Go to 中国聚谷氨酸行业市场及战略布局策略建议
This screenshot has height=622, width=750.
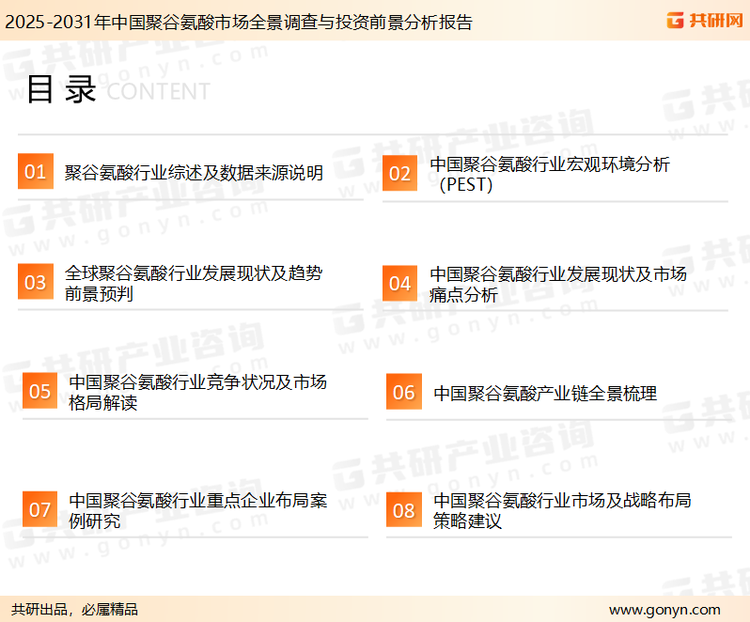(562, 510)
